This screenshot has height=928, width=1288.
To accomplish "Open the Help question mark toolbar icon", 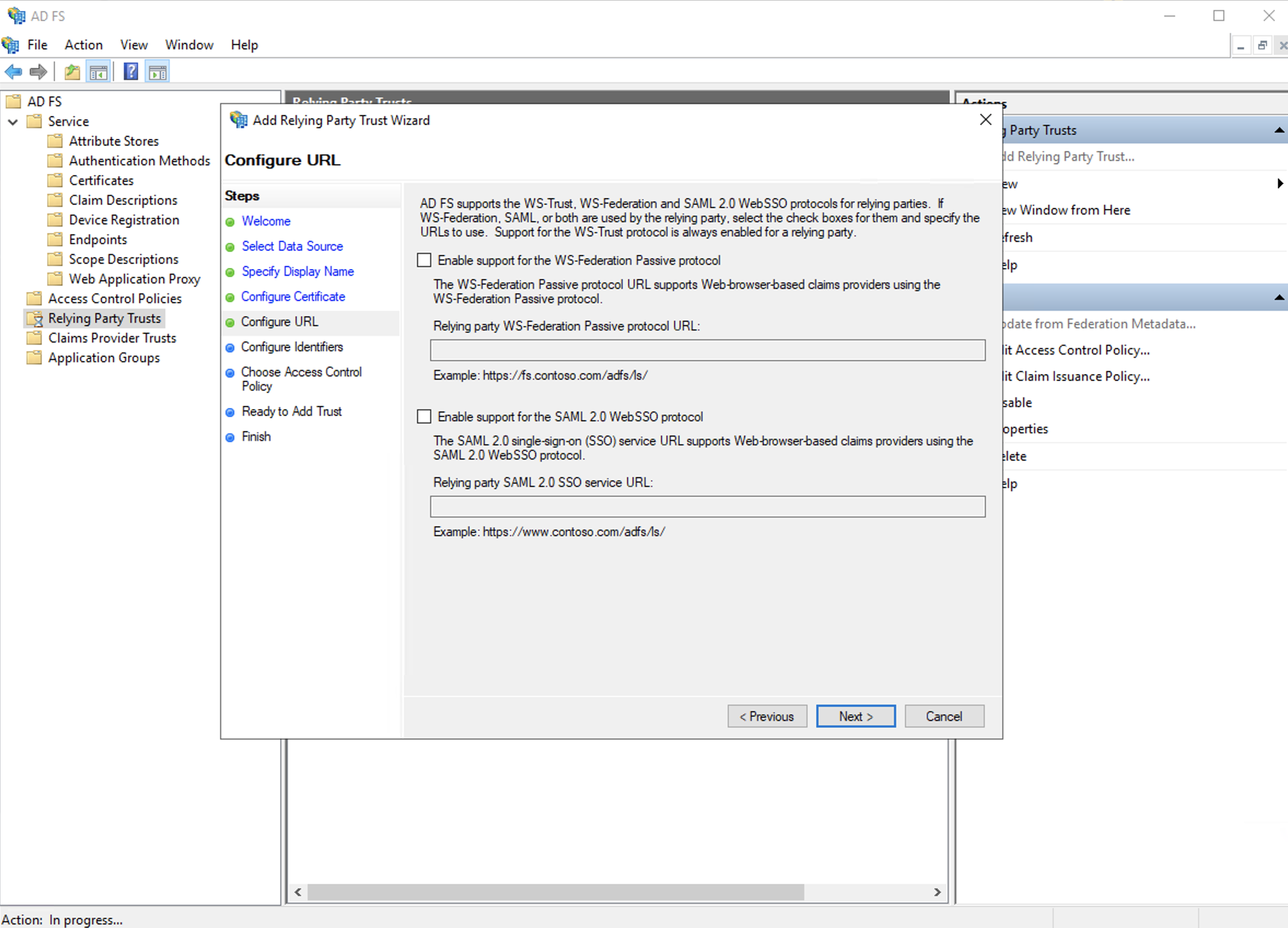I will click(x=131, y=72).
